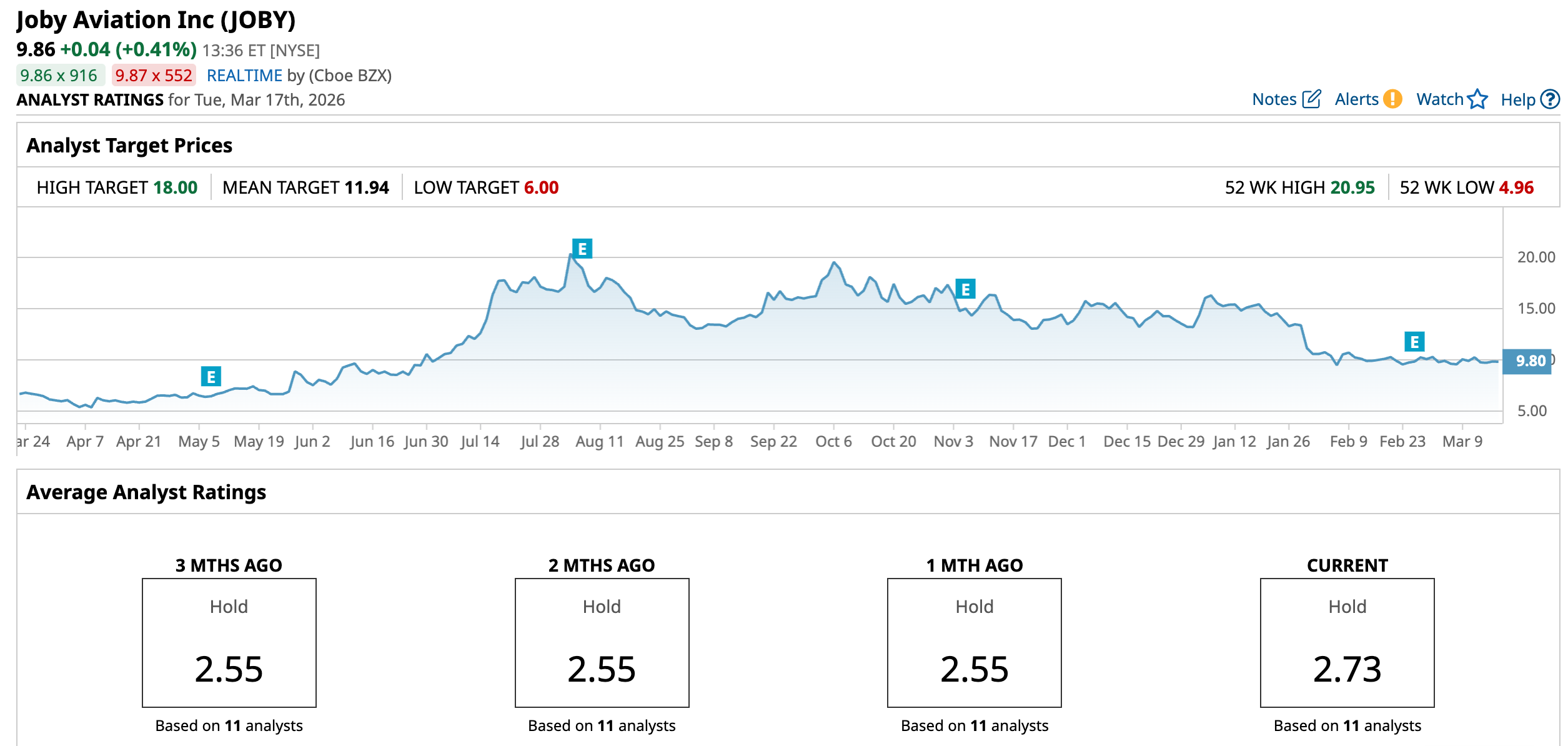Click the Help text link
1568x746 pixels.
coord(1517,99)
